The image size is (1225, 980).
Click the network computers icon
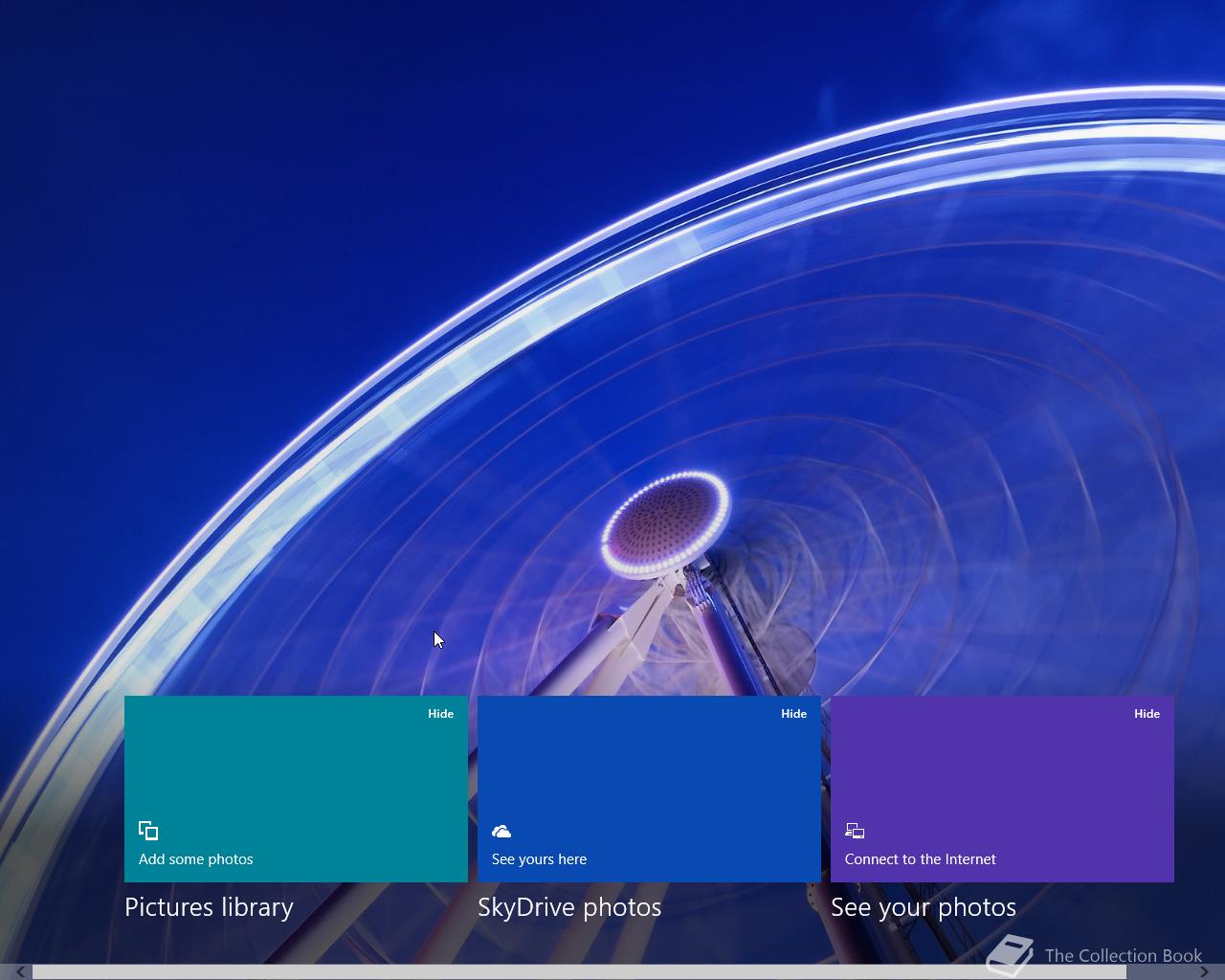click(855, 831)
